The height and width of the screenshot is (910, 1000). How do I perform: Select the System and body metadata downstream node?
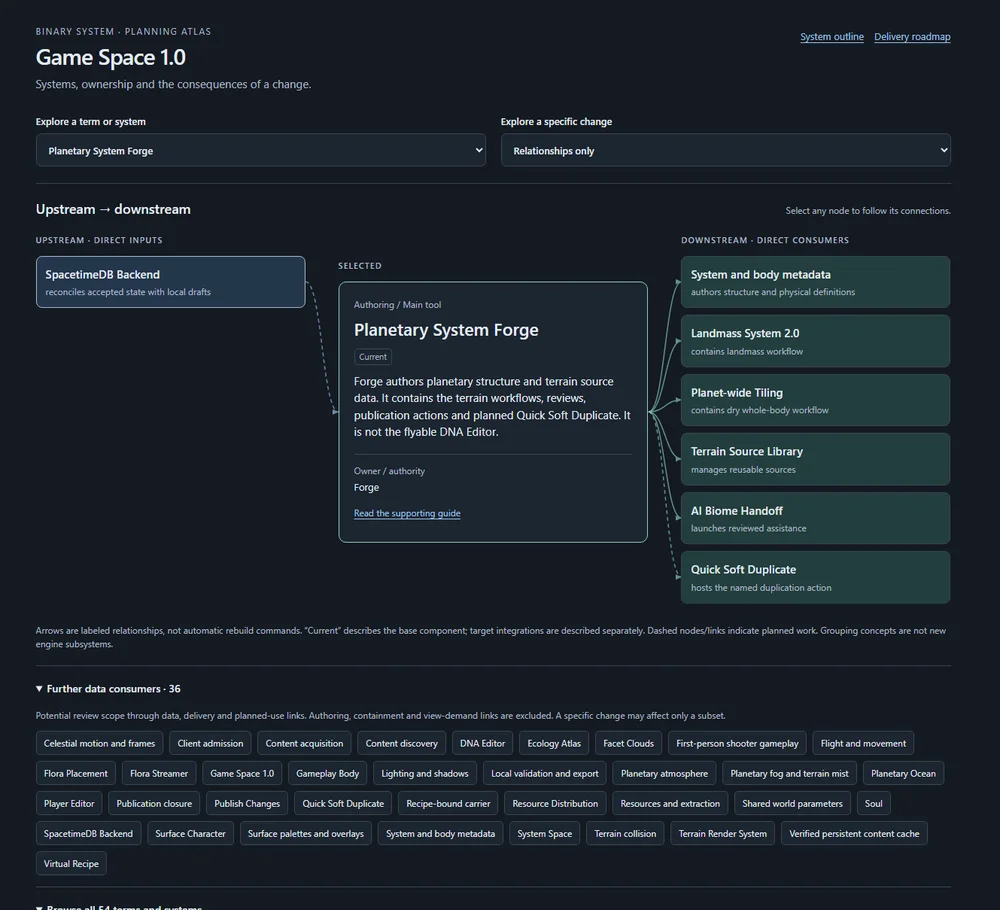point(815,283)
